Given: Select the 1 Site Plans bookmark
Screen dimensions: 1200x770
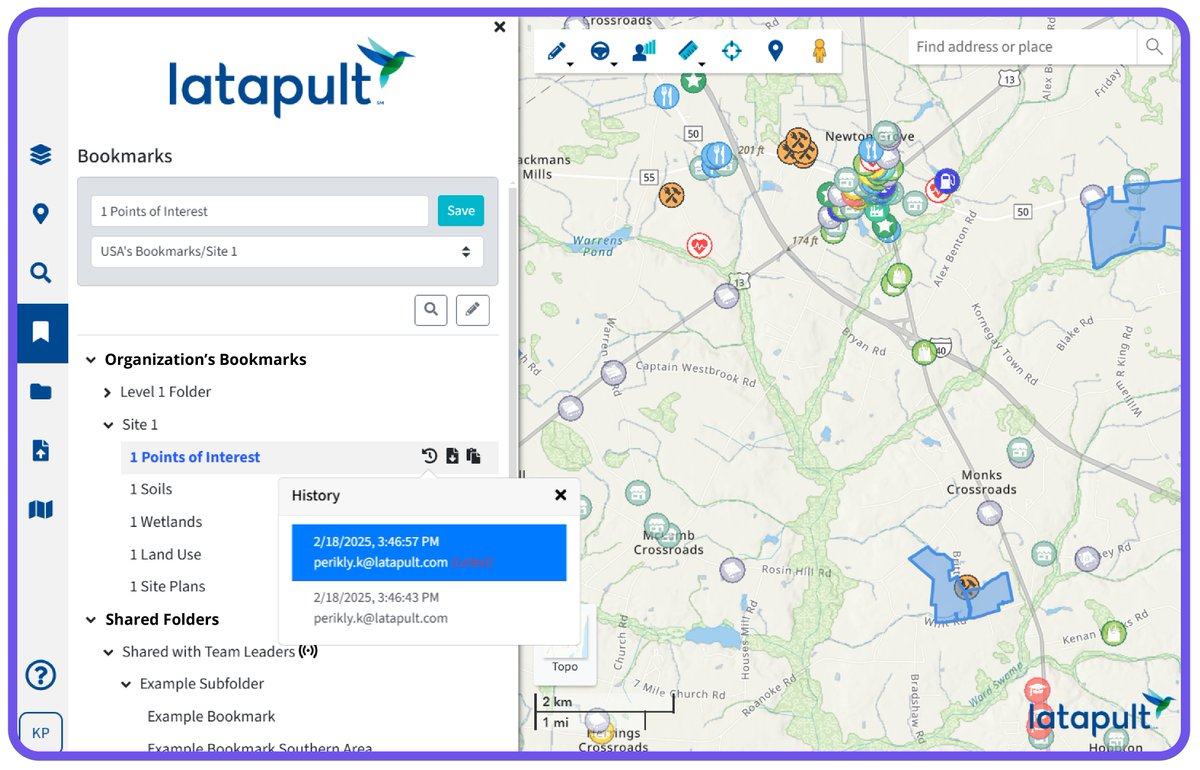Looking at the screenshot, I should click(x=168, y=586).
